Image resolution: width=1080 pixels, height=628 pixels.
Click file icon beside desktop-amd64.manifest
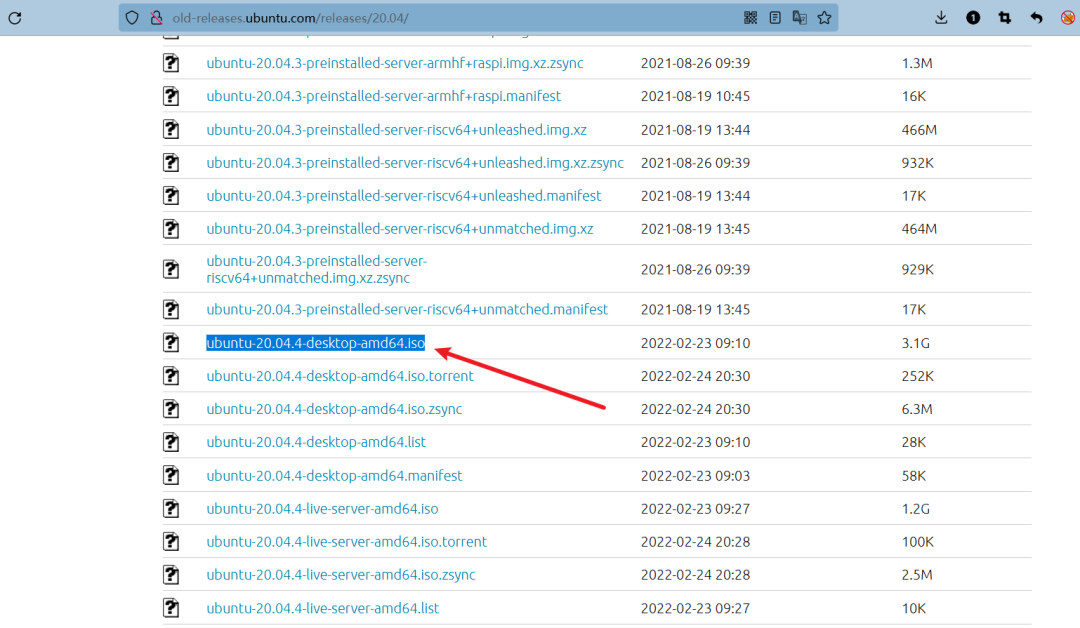(x=171, y=475)
